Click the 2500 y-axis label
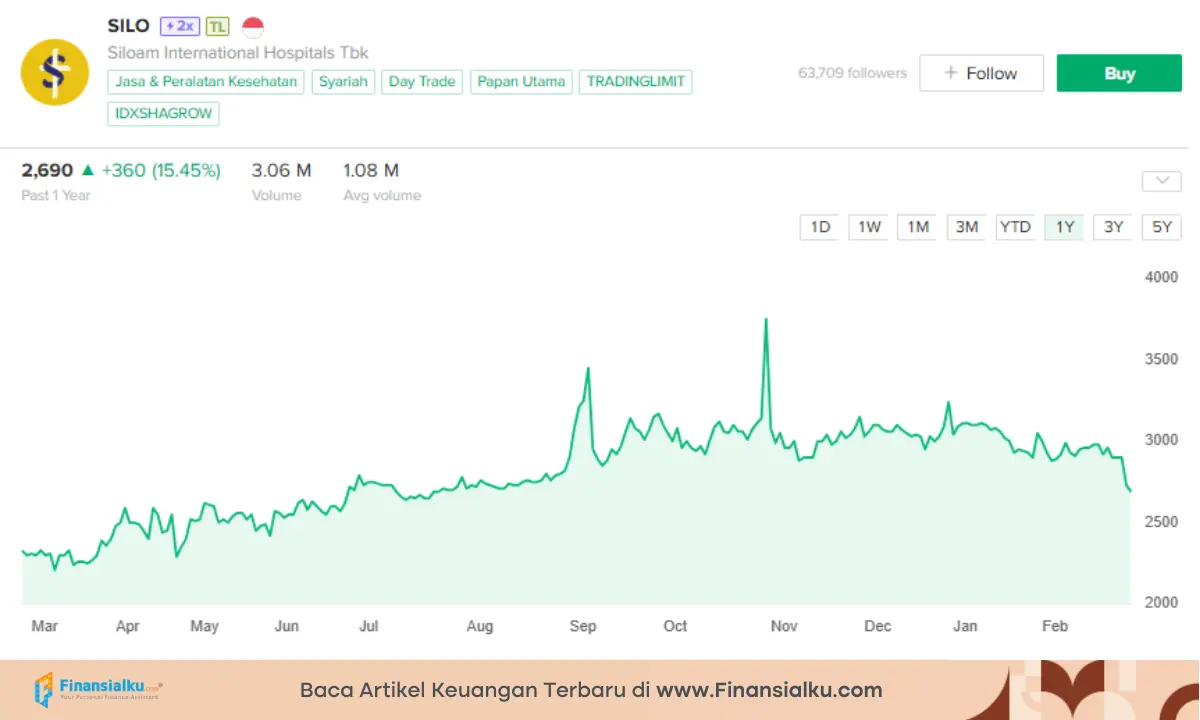Screen dimensions: 1200x720 pos(1161,522)
